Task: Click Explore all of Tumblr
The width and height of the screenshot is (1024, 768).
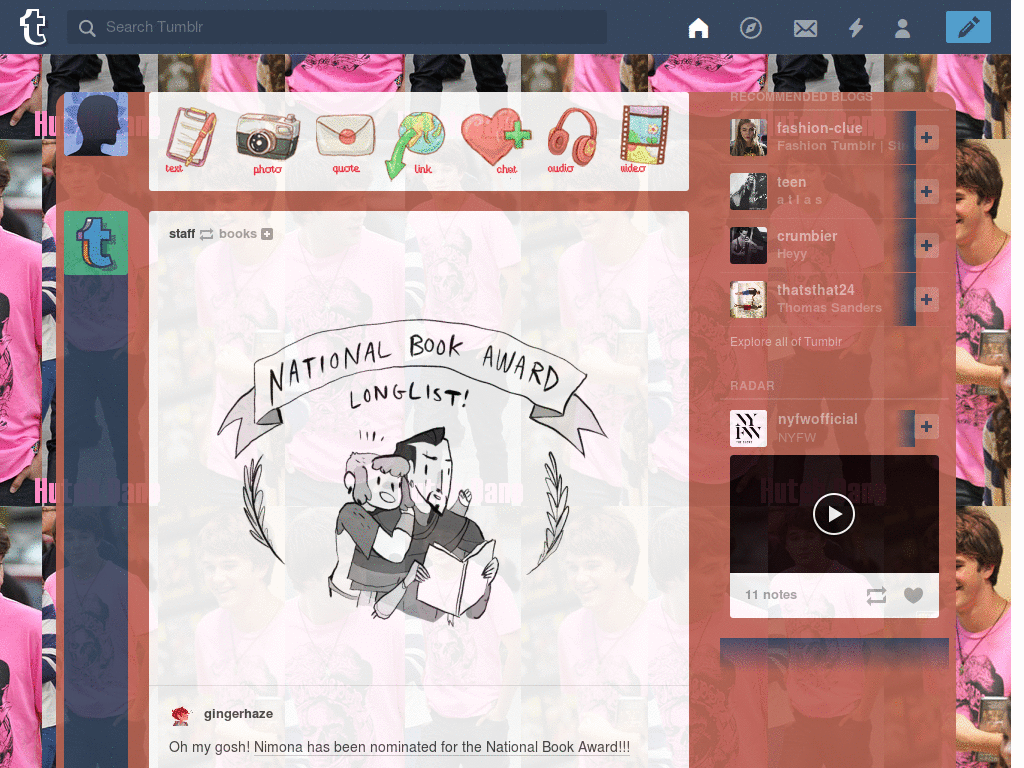Action: point(786,342)
